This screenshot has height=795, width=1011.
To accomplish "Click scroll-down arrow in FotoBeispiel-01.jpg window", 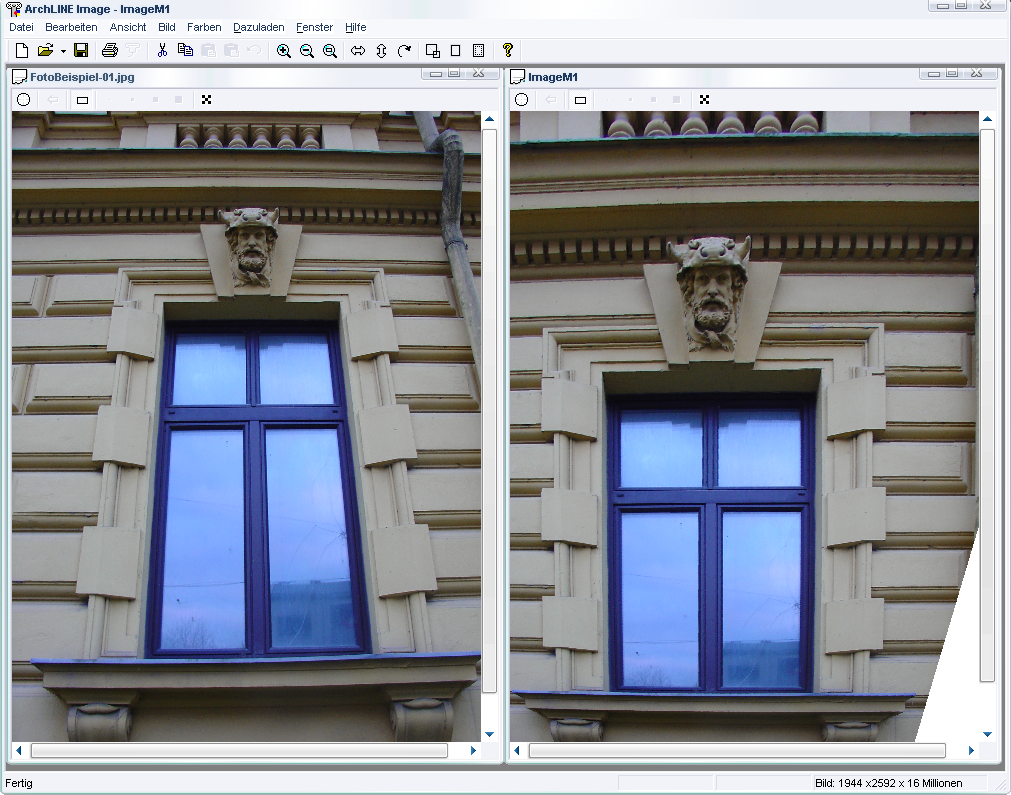I will 489,734.
